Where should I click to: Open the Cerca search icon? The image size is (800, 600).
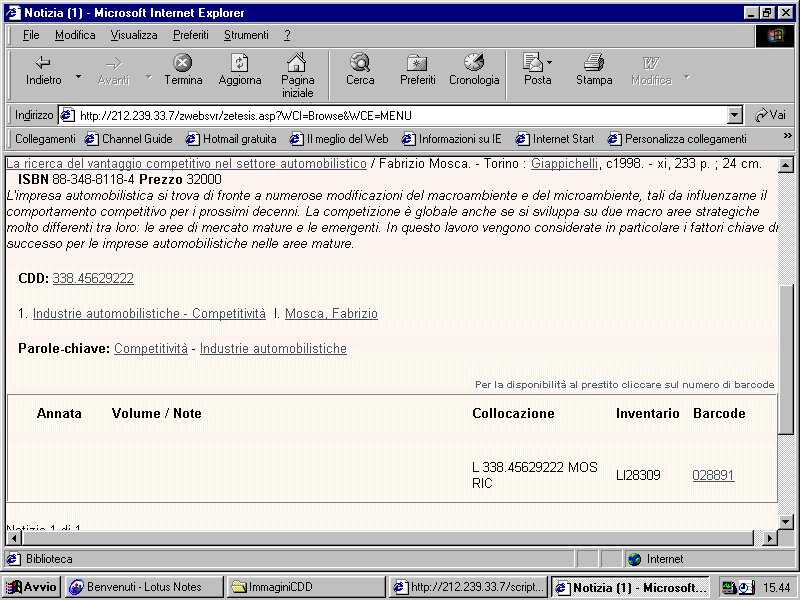pyautogui.click(x=360, y=64)
